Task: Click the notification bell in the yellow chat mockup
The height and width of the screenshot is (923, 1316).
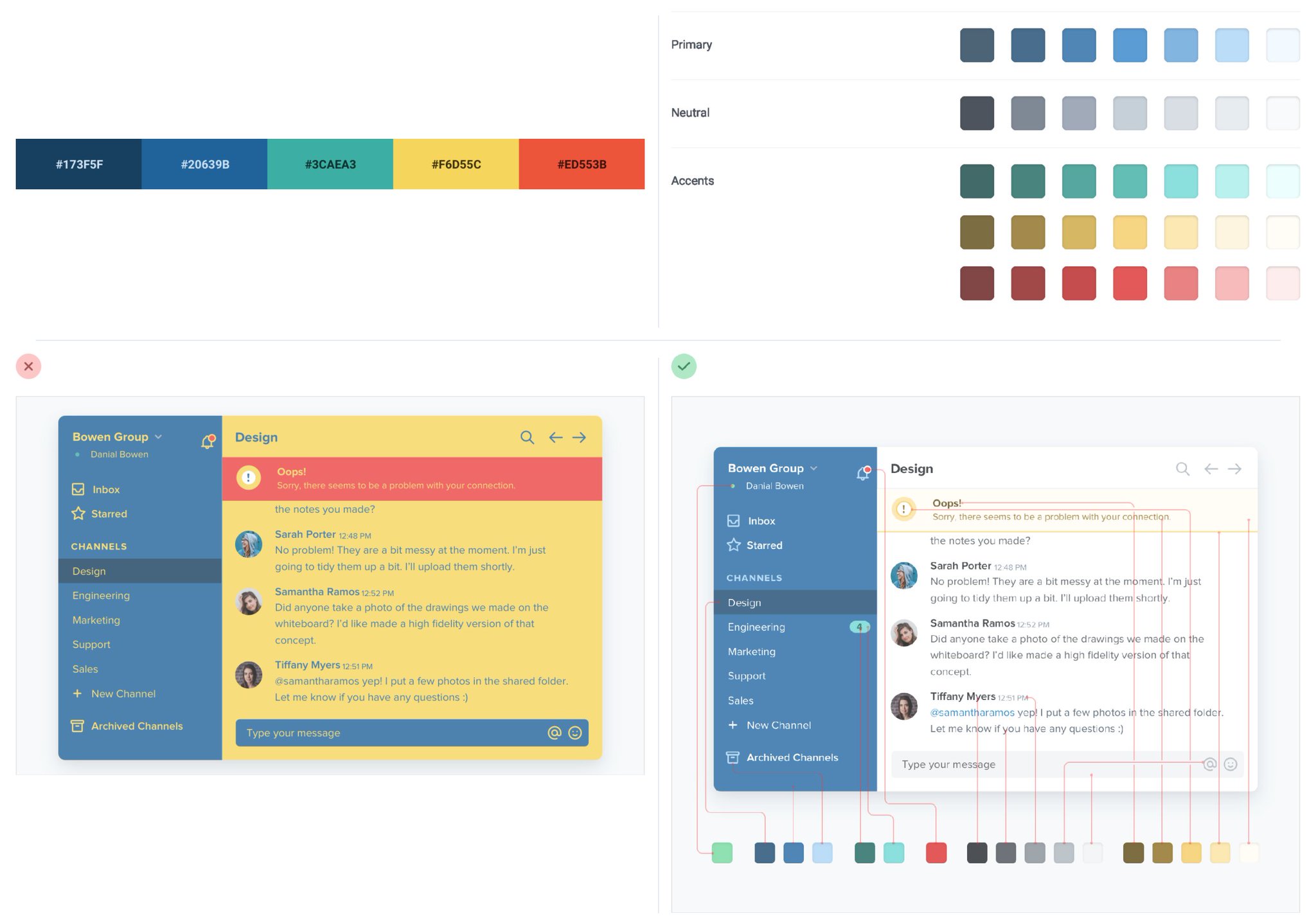Action: 208,442
